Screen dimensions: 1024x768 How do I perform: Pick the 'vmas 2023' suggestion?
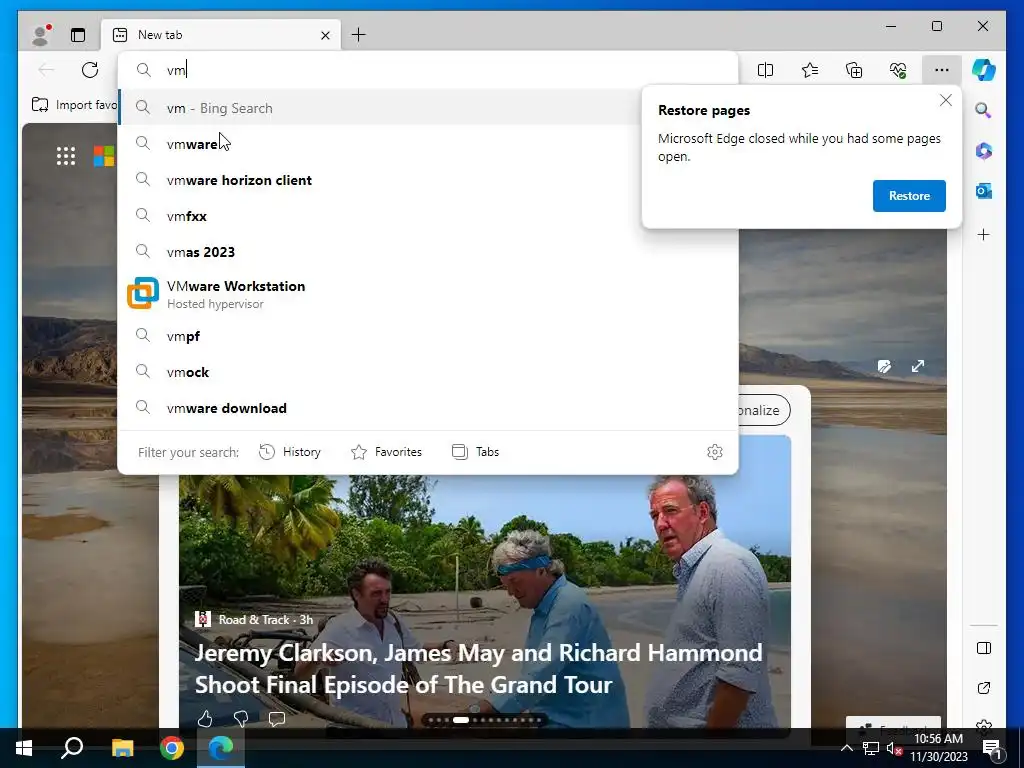point(428,252)
